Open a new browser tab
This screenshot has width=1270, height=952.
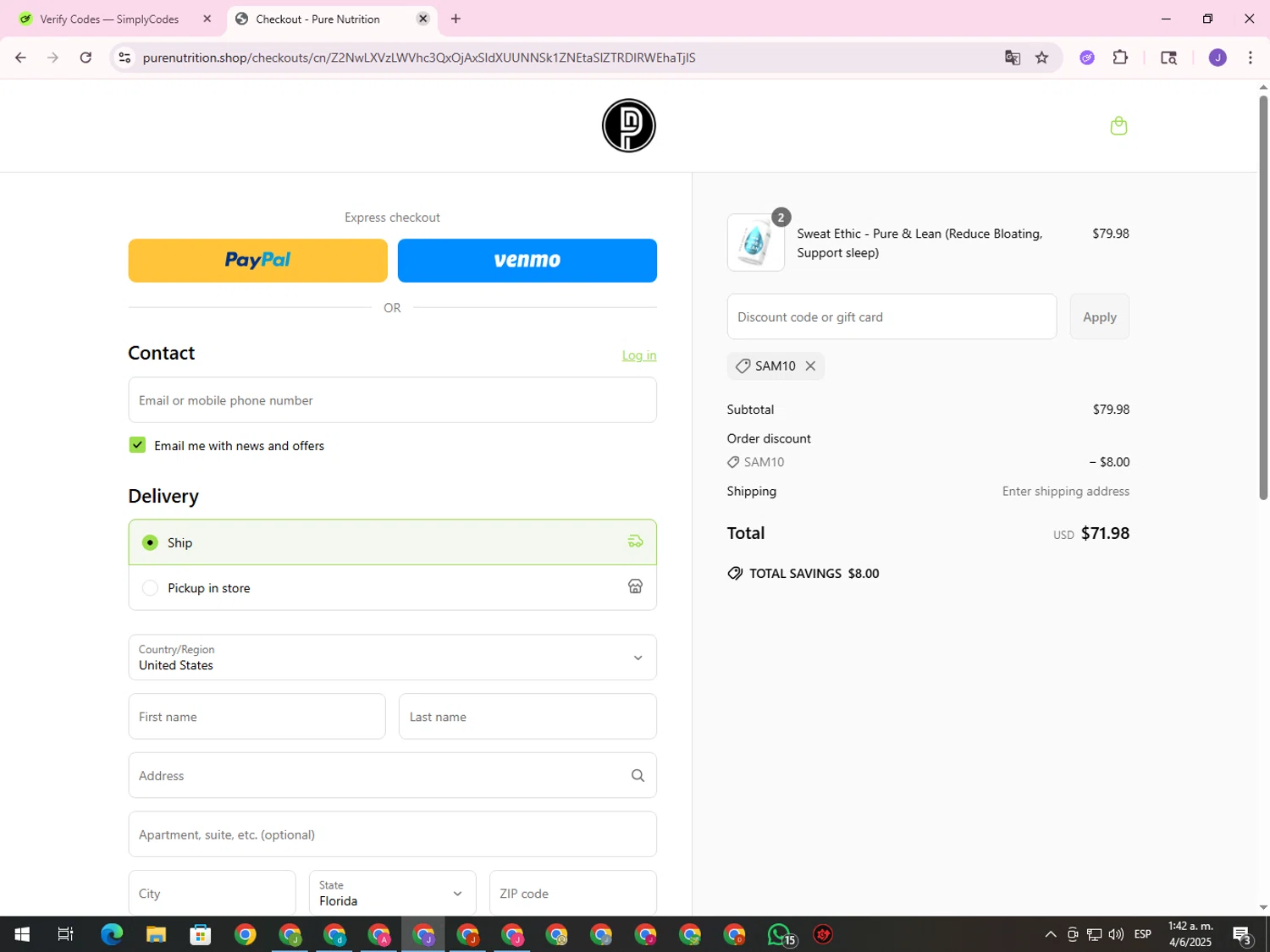click(456, 19)
